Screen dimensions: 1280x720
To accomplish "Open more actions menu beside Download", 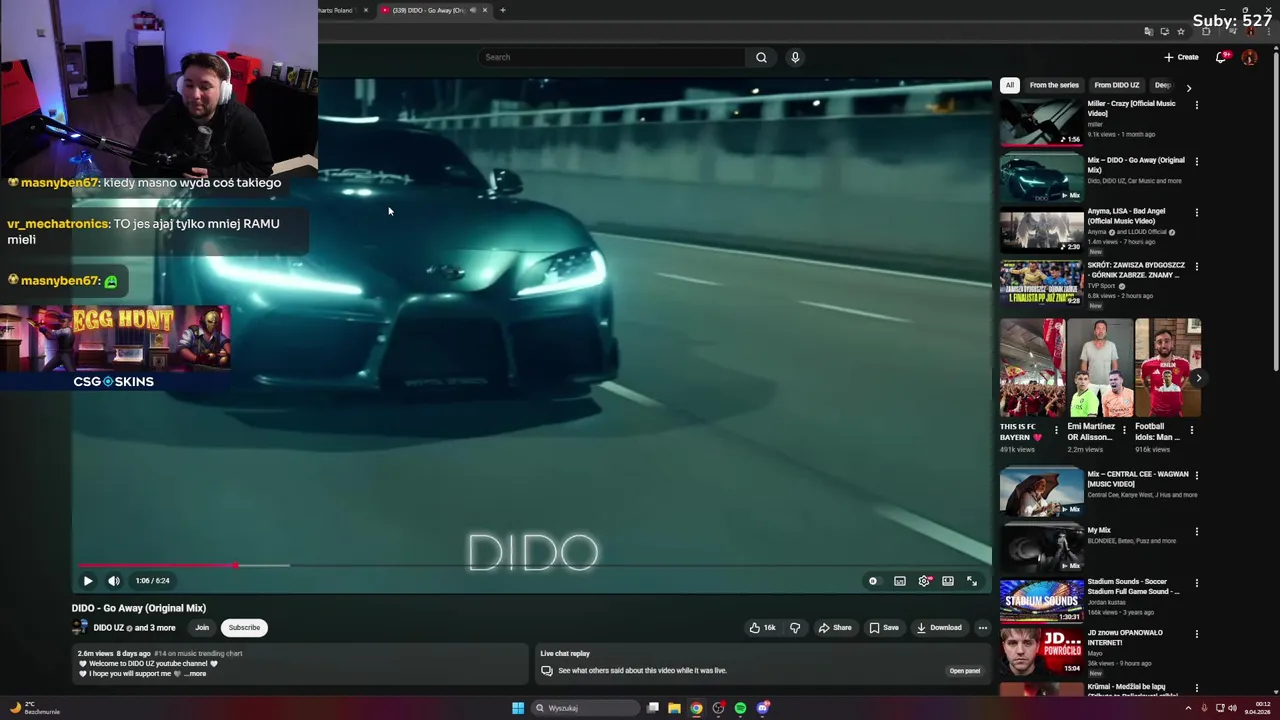I will coord(983,628).
